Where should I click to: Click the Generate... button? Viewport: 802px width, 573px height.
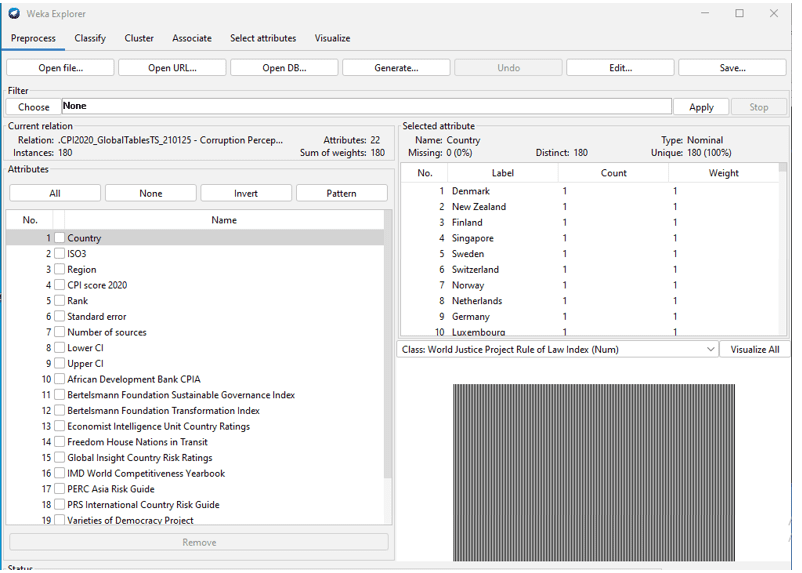(x=396, y=68)
